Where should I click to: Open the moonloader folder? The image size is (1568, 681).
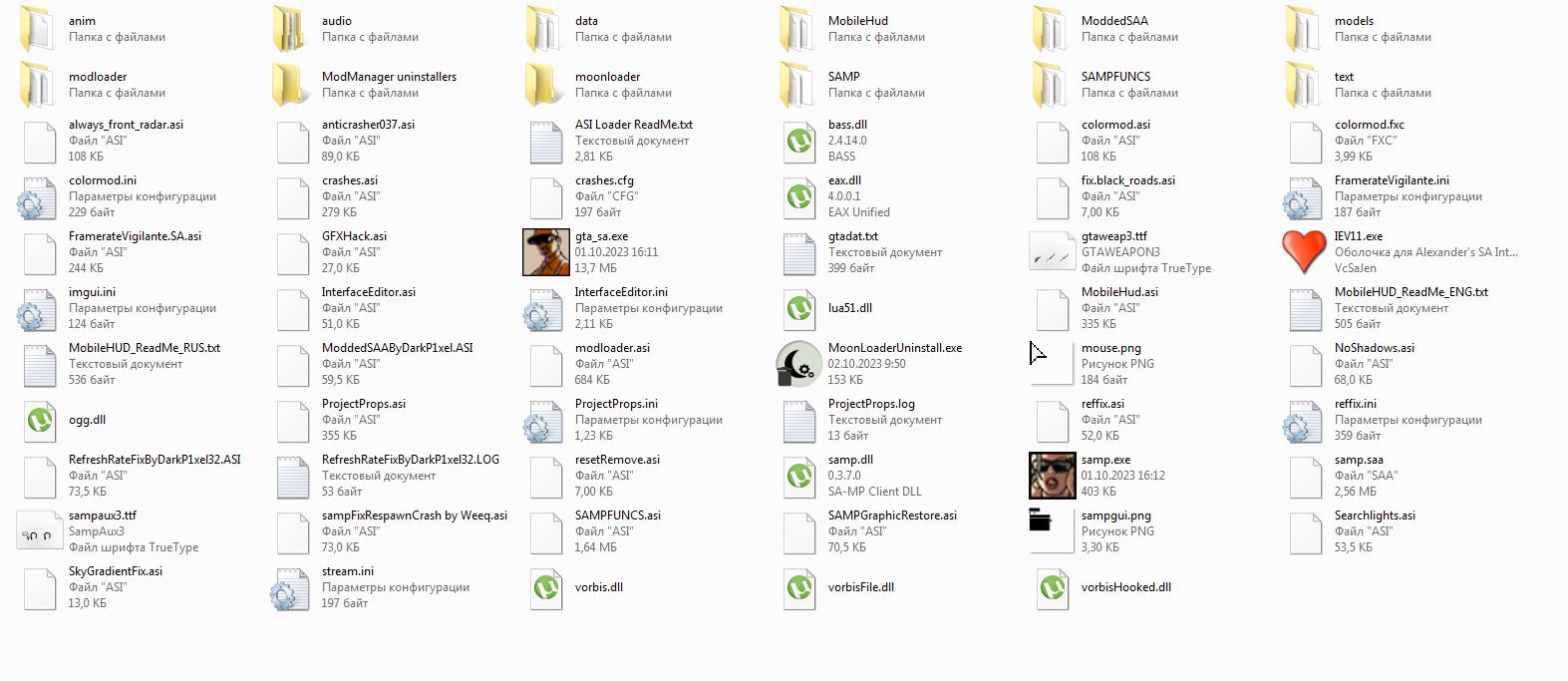click(545, 85)
